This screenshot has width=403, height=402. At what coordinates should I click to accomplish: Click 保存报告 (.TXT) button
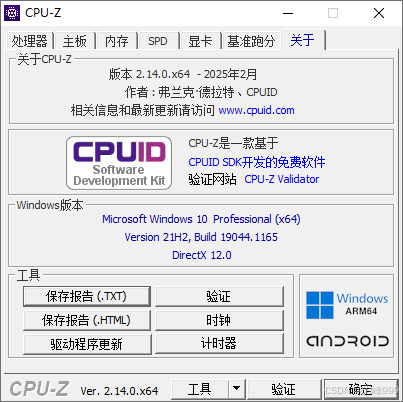pyautogui.click(x=87, y=296)
